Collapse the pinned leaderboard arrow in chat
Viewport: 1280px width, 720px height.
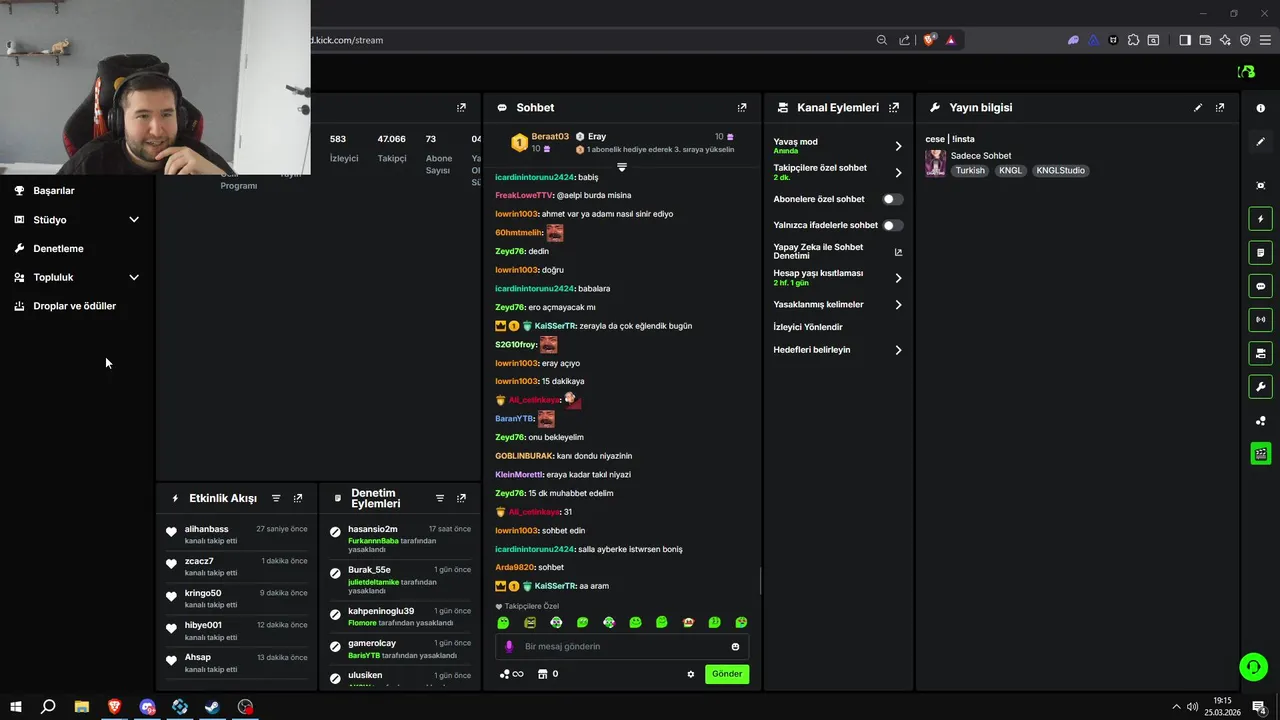[x=621, y=167]
